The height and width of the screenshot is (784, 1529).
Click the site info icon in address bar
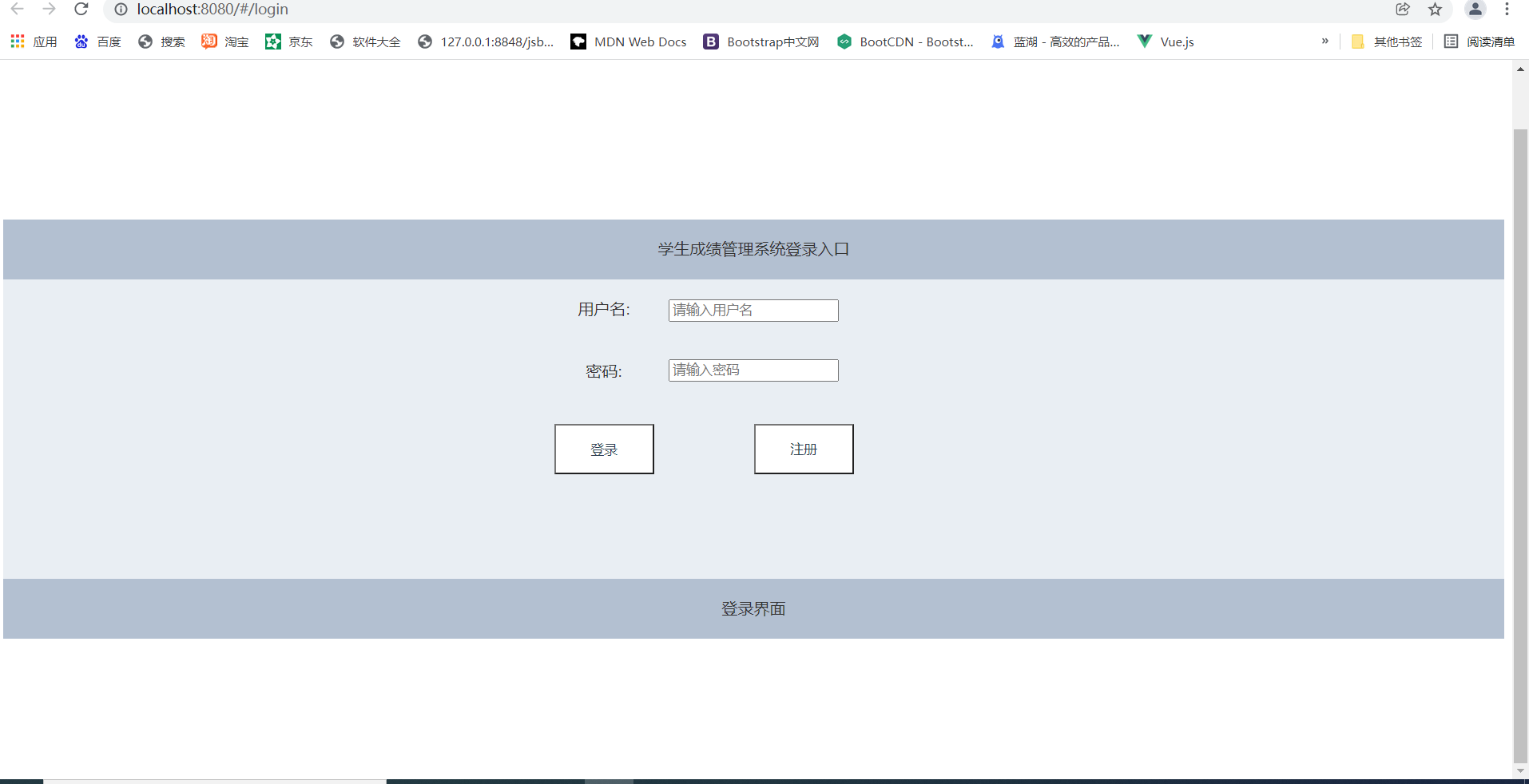(121, 10)
